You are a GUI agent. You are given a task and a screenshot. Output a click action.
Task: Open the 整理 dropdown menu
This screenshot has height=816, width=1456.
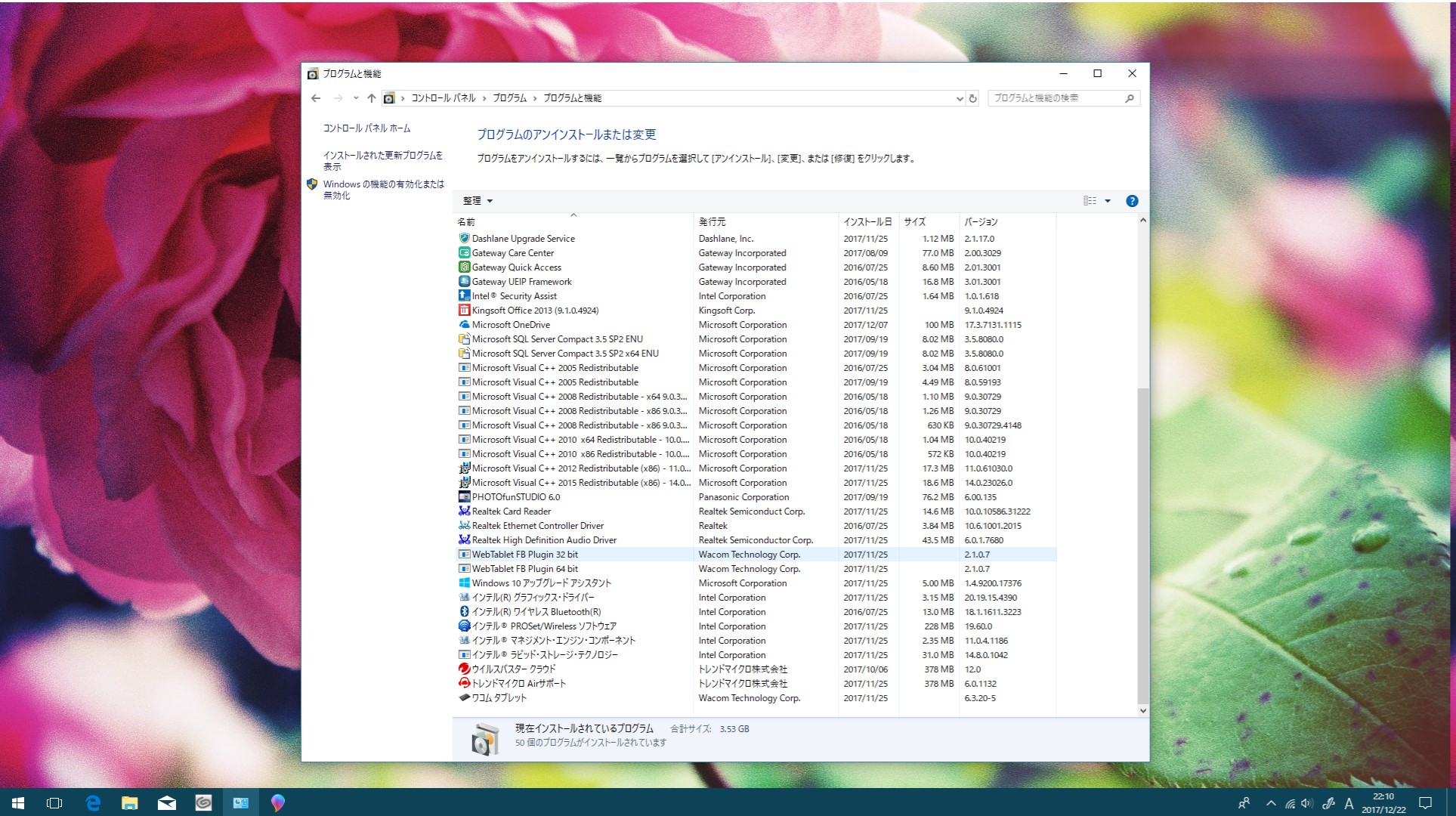pyautogui.click(x=478, y=201)
